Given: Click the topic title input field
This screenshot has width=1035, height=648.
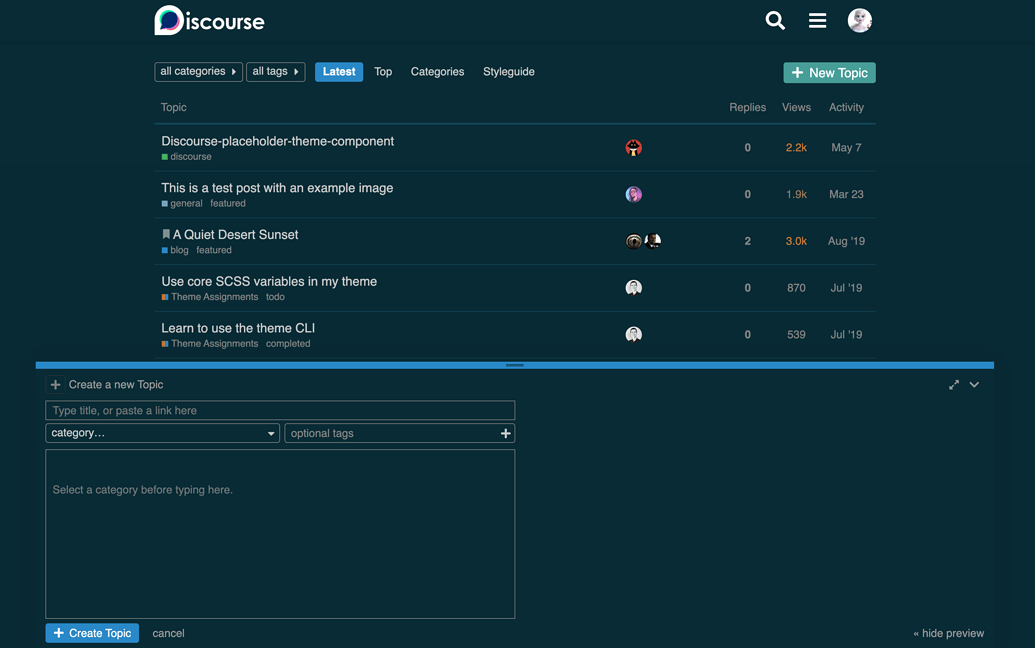Looking at the screenshot, I should click(x=280, y=410).
